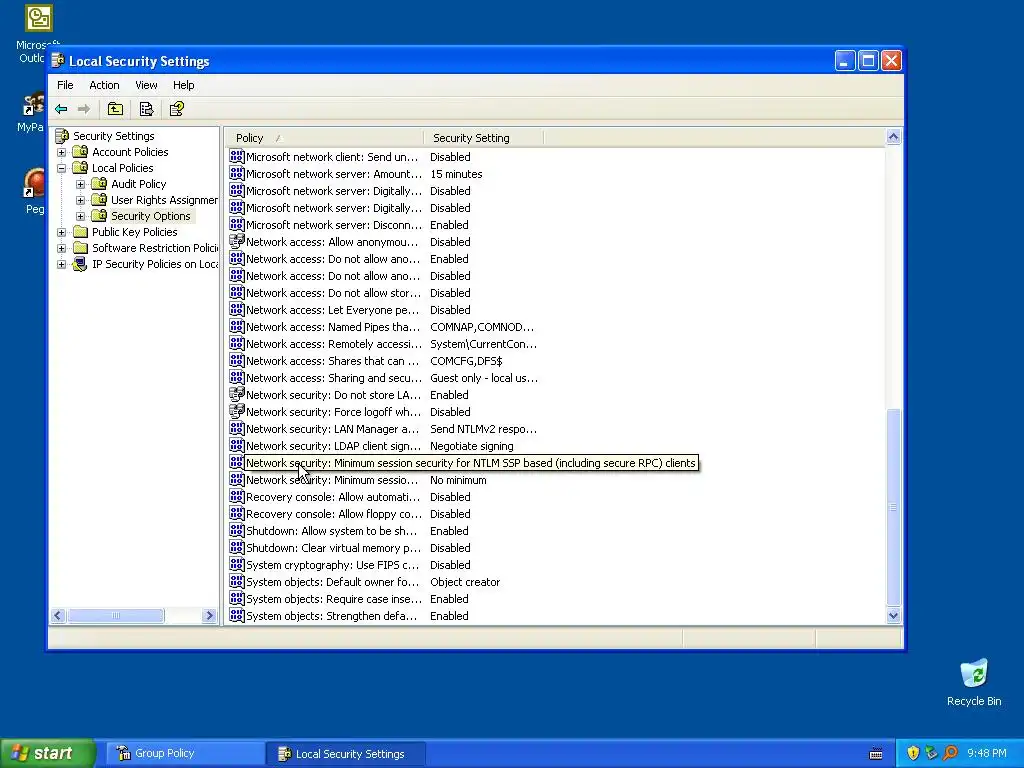This screenshot has width=1024, height=768.
Task: Click the Public Key Policies folder icon
Action: (x=80, y=232)
